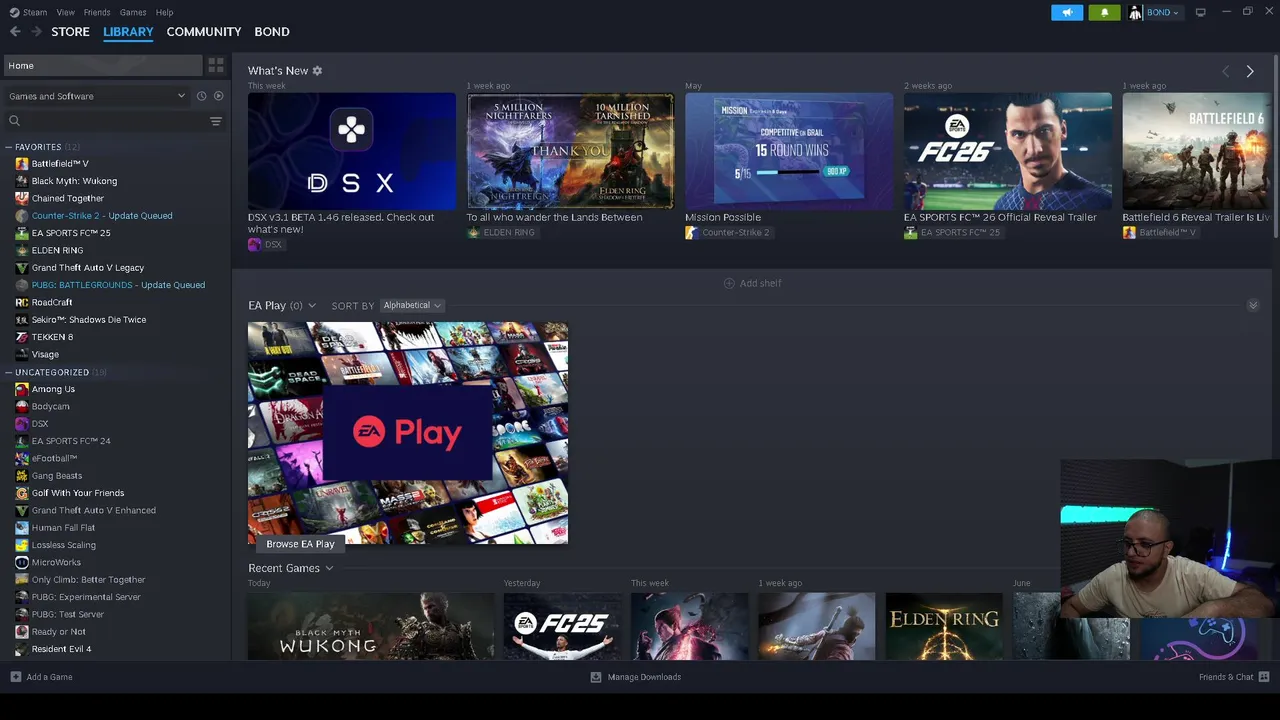Image resolution: width=1280 pixels, height=720 pixels.
Task: Open advanced filter options icon
Action: tap(215, 121)
